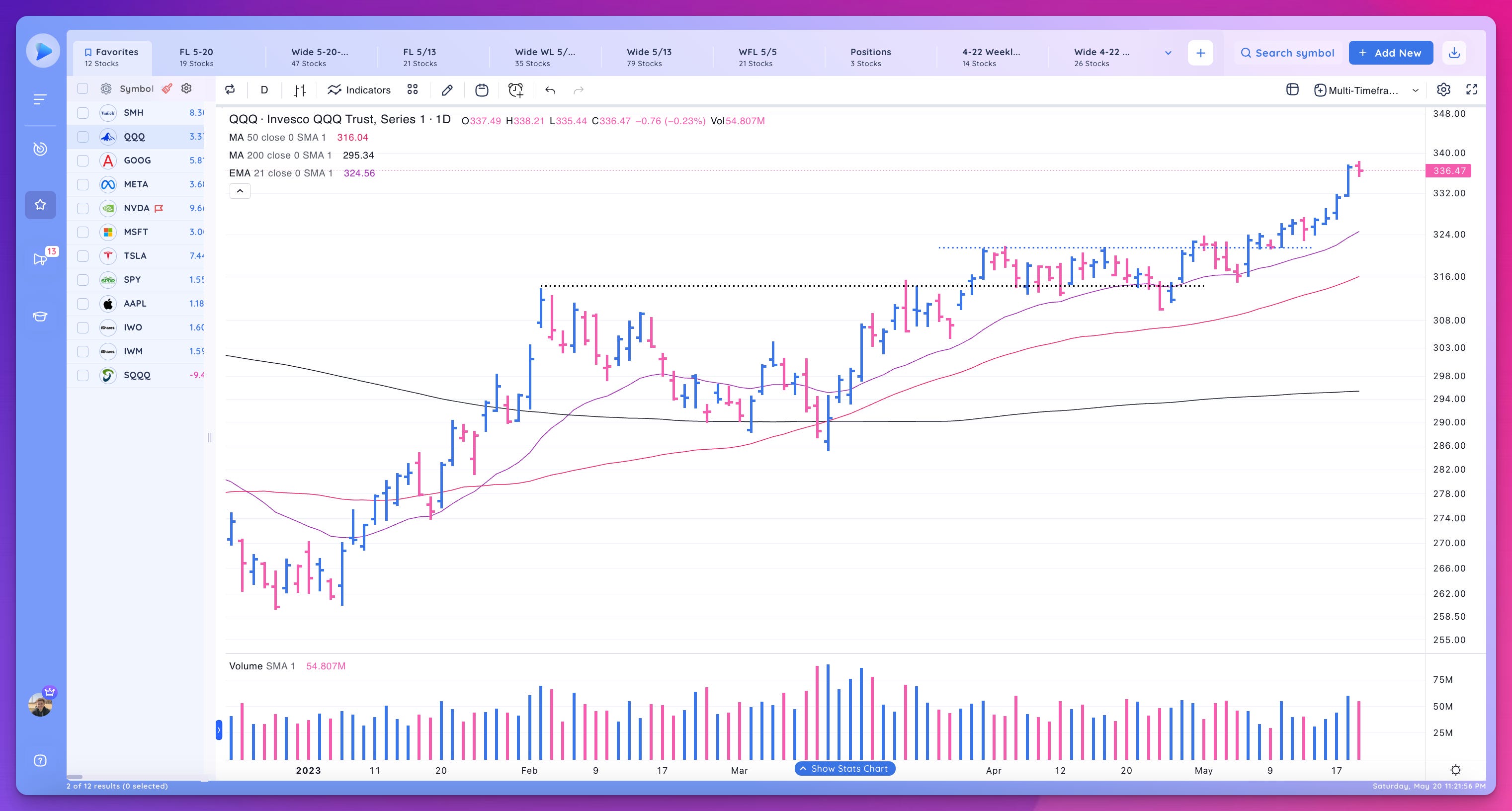Open the help question mark icon
The width and height of the screenshot is (1512, 811).
click(x=40, y=760)
